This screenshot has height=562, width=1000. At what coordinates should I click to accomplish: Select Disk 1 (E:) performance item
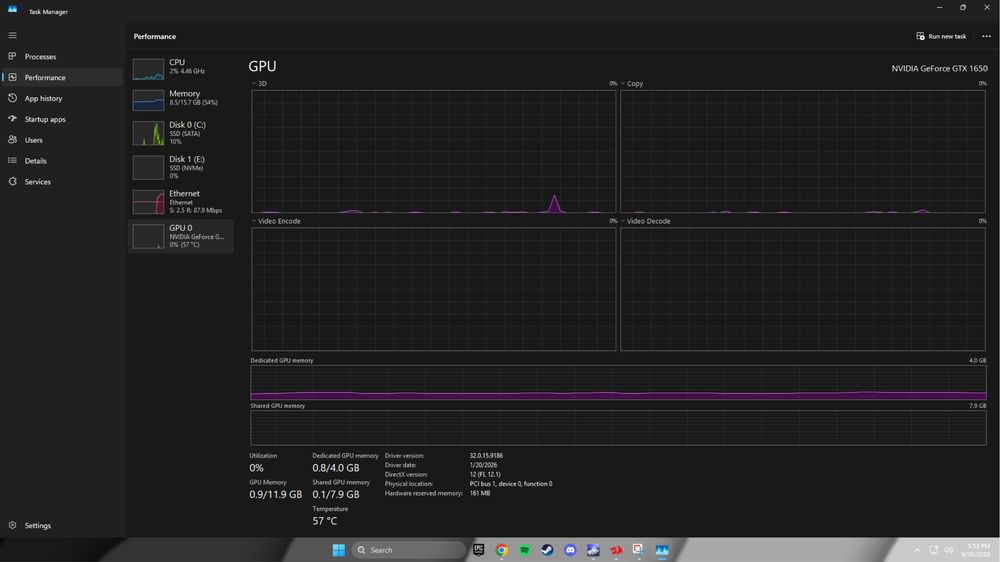181,167
